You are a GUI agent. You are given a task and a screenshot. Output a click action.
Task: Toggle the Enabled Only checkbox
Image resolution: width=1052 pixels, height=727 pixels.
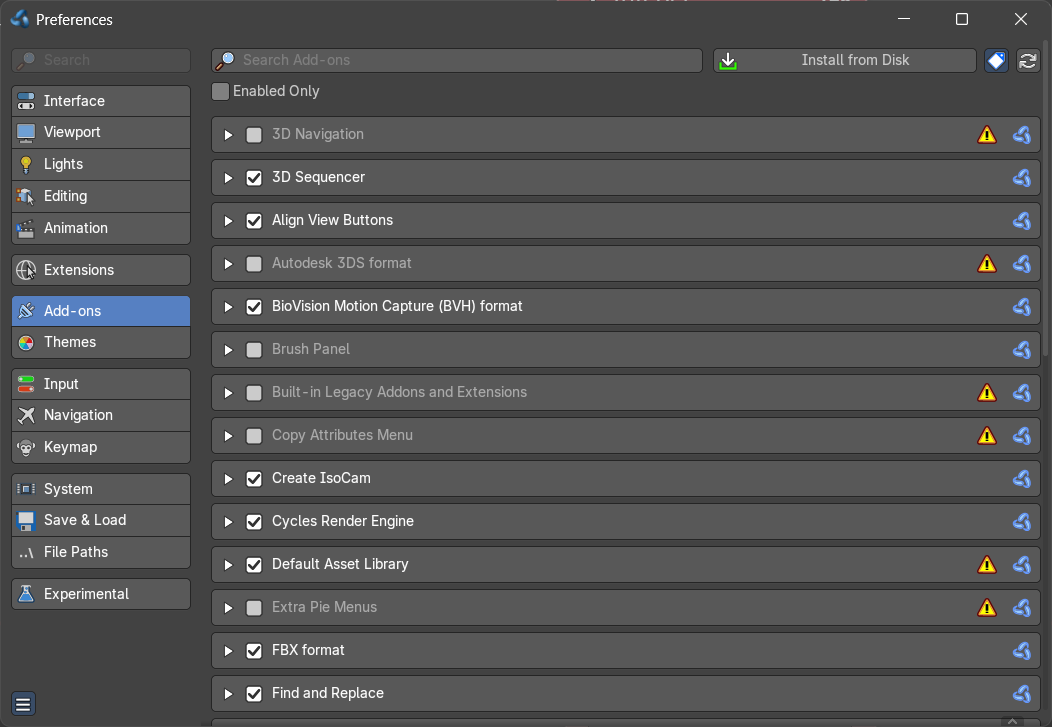tap(220, 91)
